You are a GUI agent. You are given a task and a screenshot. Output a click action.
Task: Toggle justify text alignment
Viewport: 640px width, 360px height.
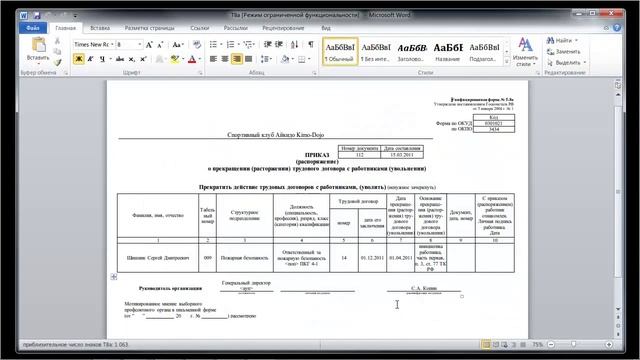(x=248, y=59)
